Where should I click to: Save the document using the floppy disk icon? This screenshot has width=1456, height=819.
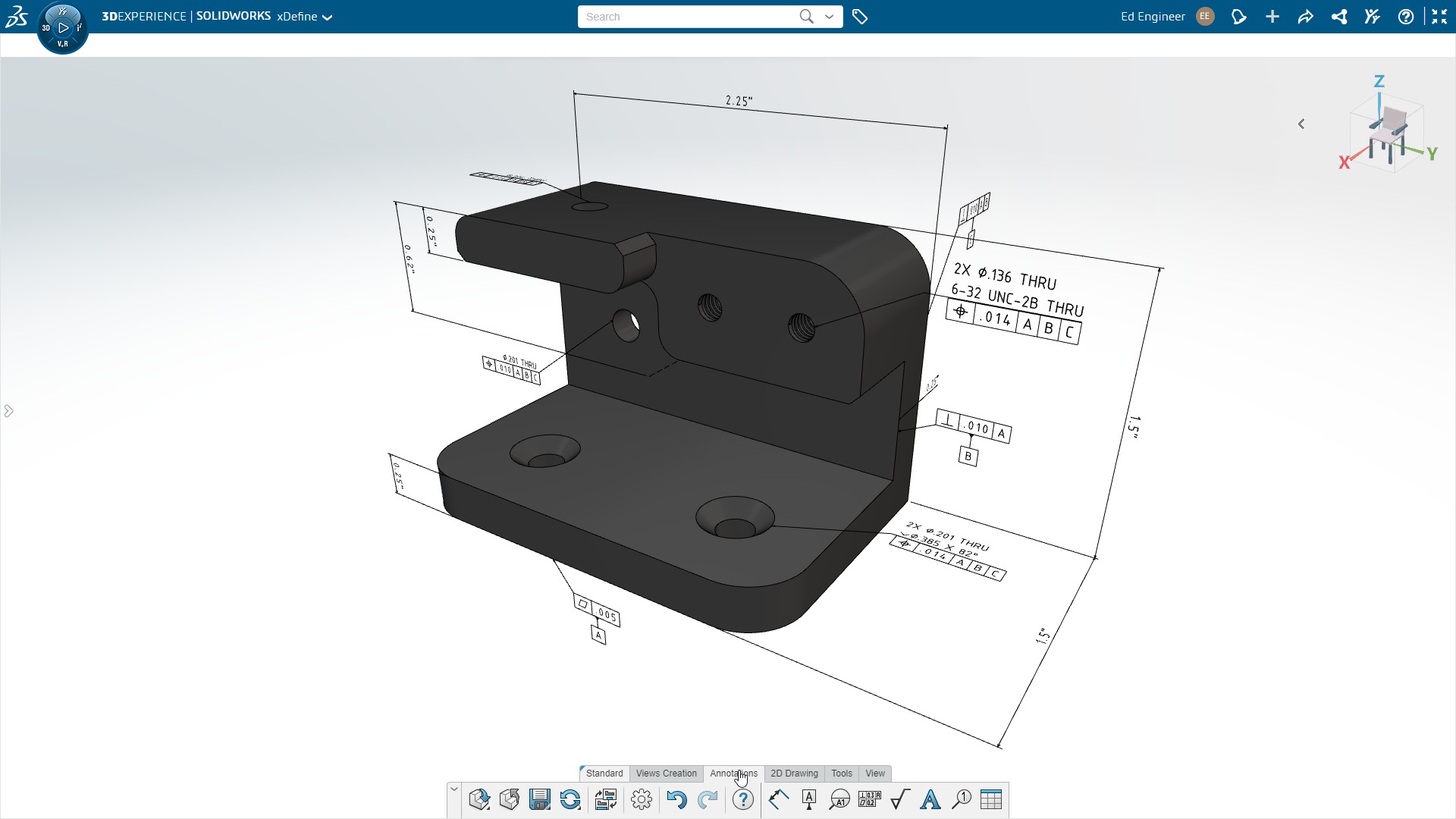[x=540, y=799]
